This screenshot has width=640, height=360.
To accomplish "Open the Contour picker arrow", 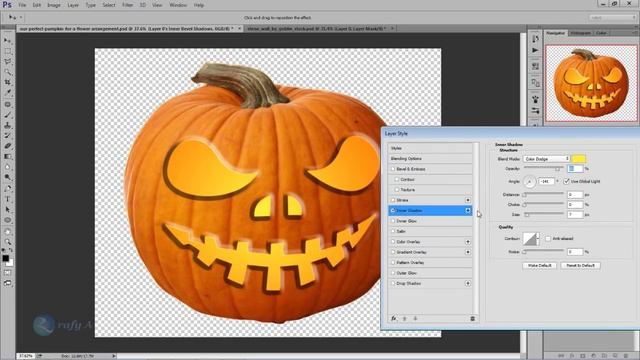I will pos(538,238).
